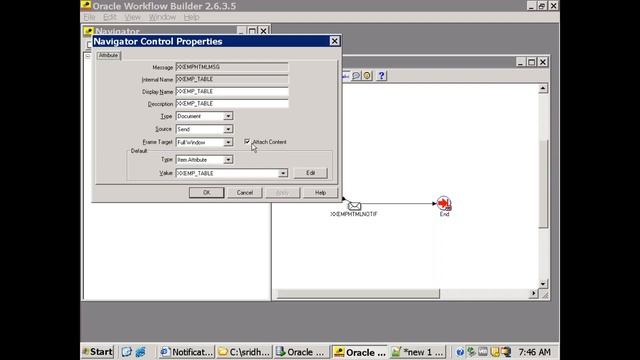
Task: Switch to the Notificat... taskbar window
Action: 187,352
